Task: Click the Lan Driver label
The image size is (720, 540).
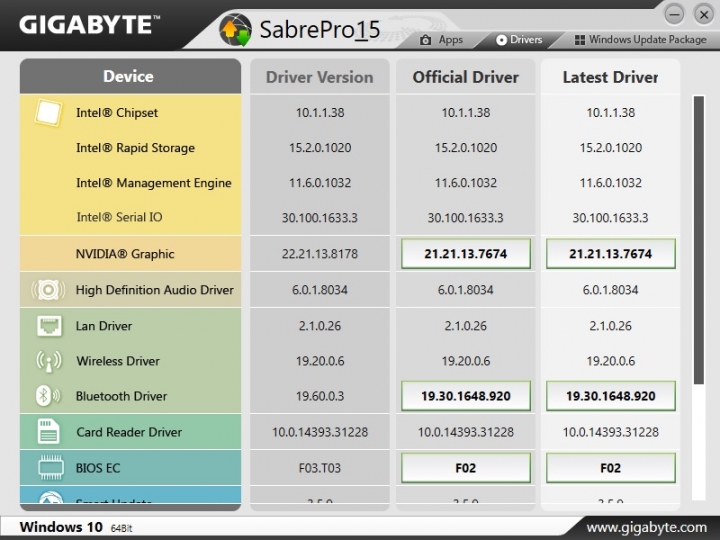Action: tap(104, 326)
